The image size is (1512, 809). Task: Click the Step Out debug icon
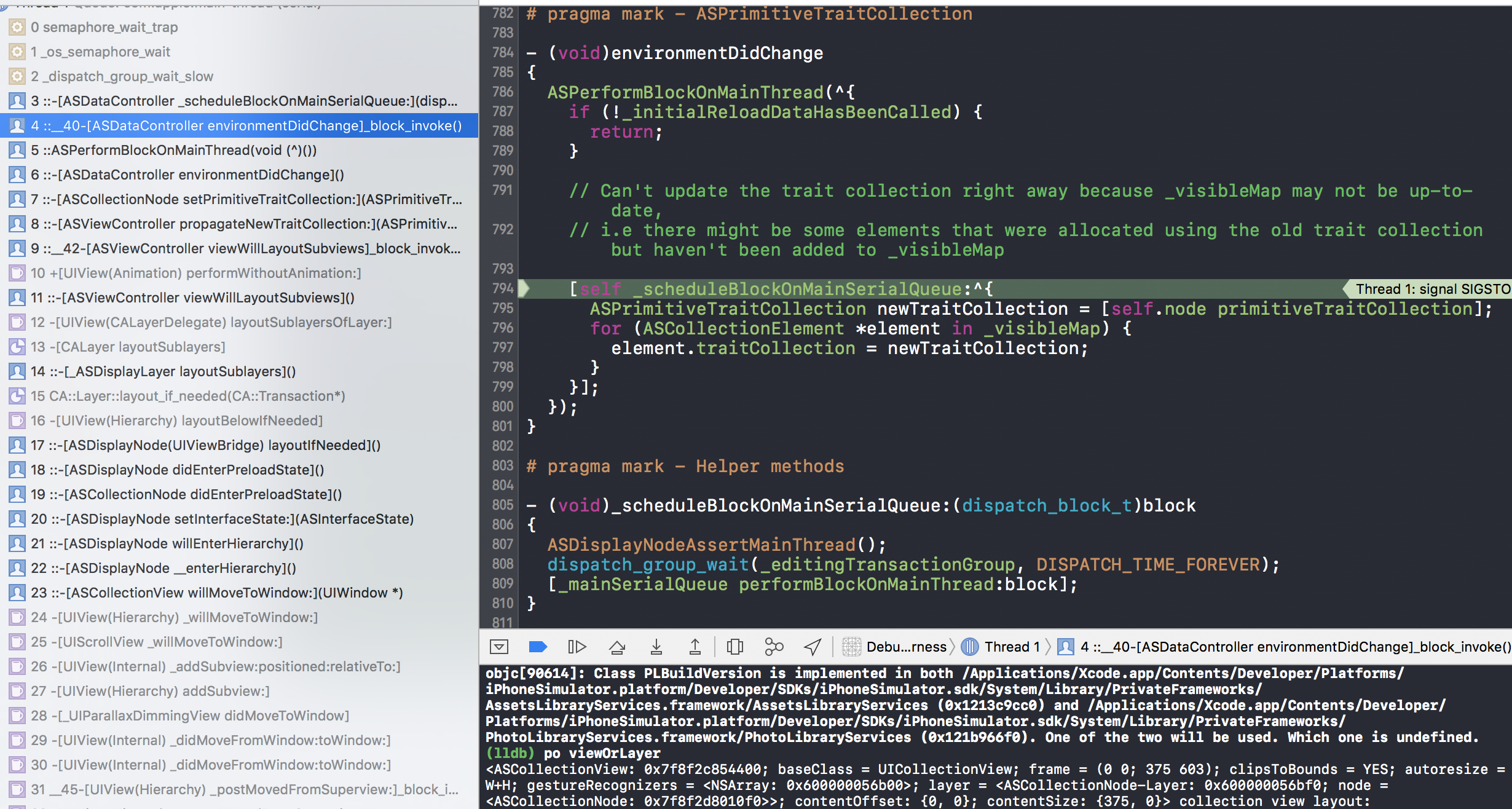[x=695, y=647]
